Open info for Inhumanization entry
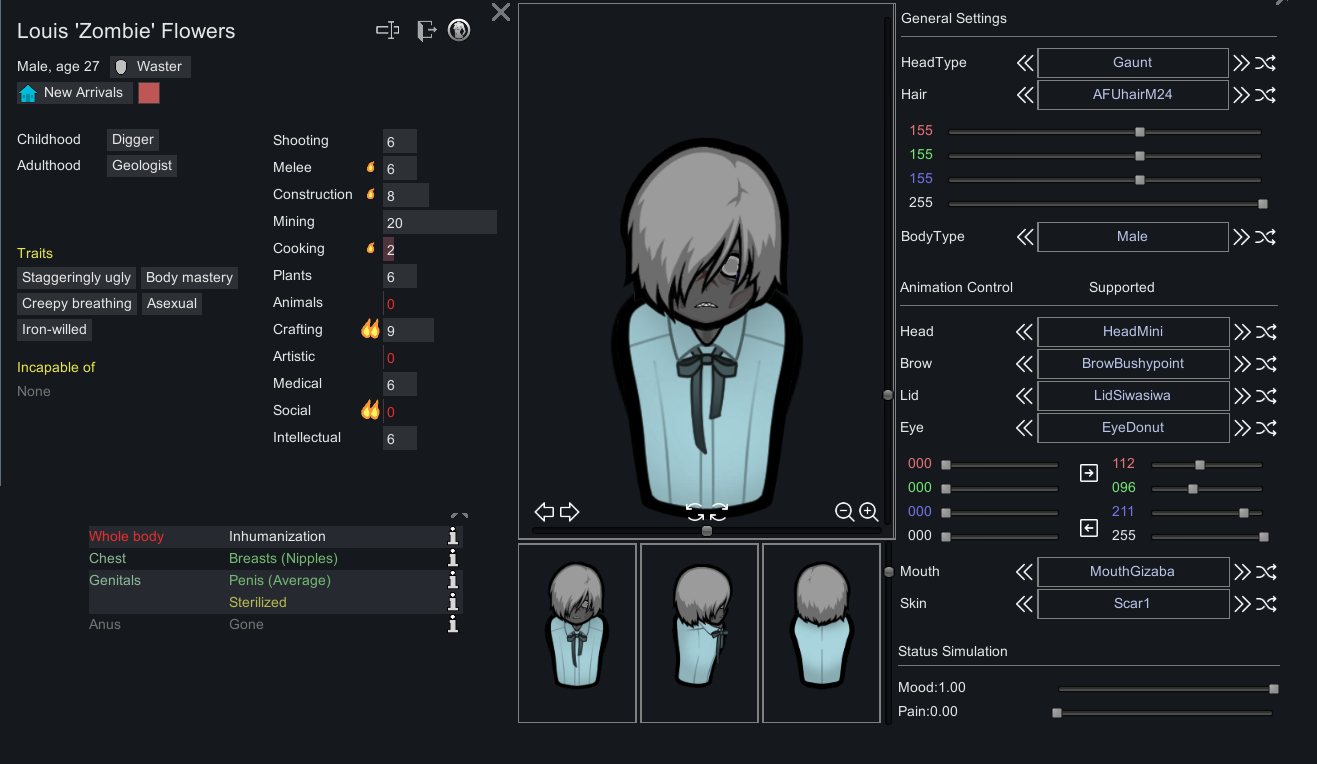The height and width of the screenshot is (764, 1317). [453, 537]
